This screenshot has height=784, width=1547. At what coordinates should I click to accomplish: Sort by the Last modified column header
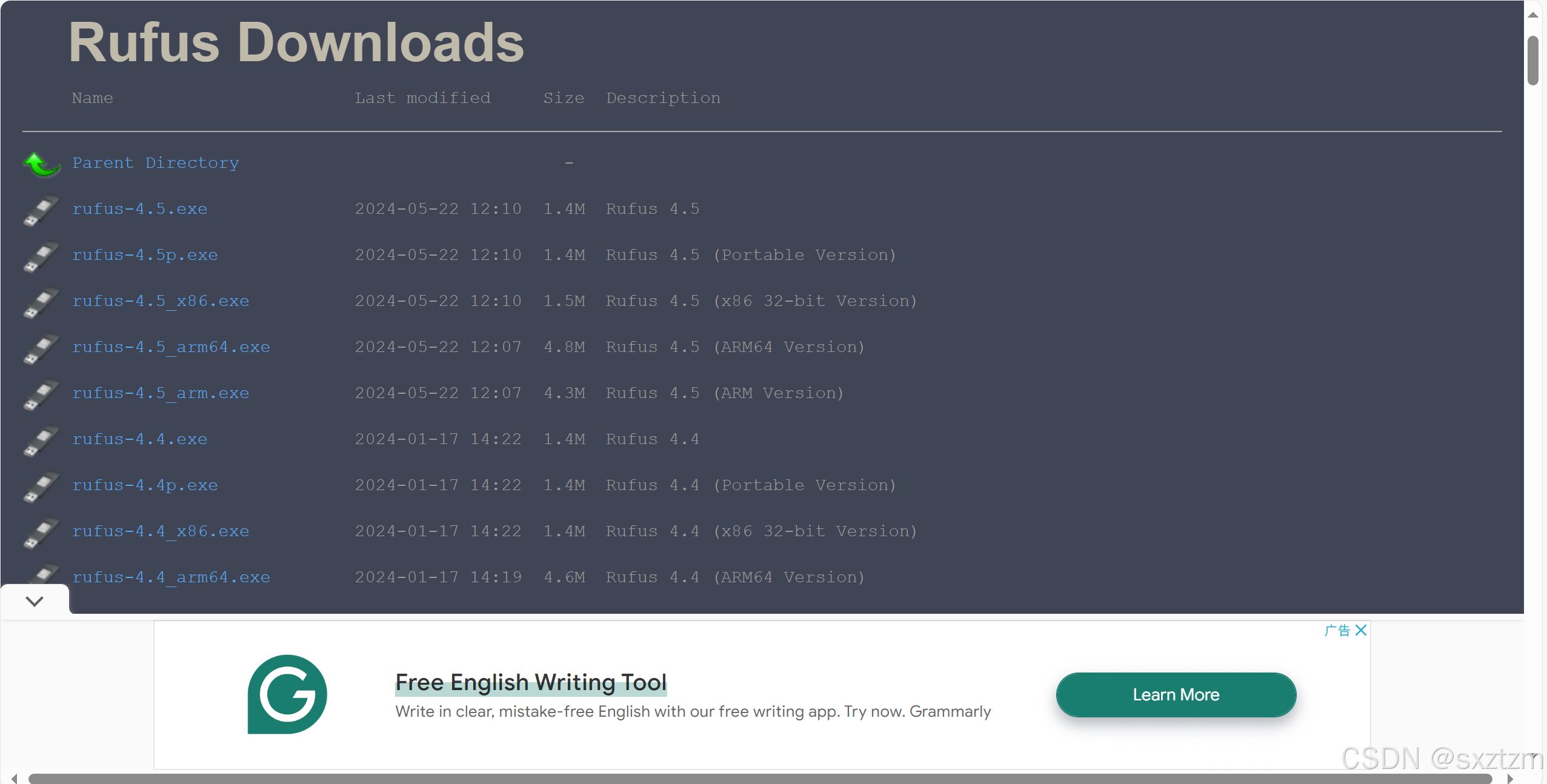(422, 98)
